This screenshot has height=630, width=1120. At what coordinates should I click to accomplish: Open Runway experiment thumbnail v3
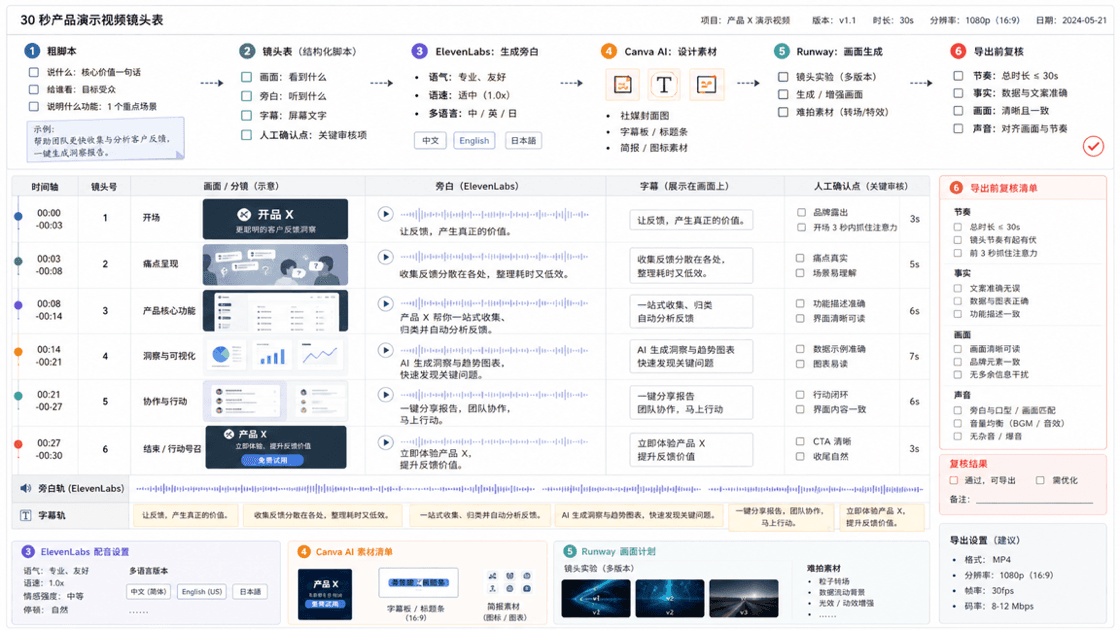tap(744, 598)
